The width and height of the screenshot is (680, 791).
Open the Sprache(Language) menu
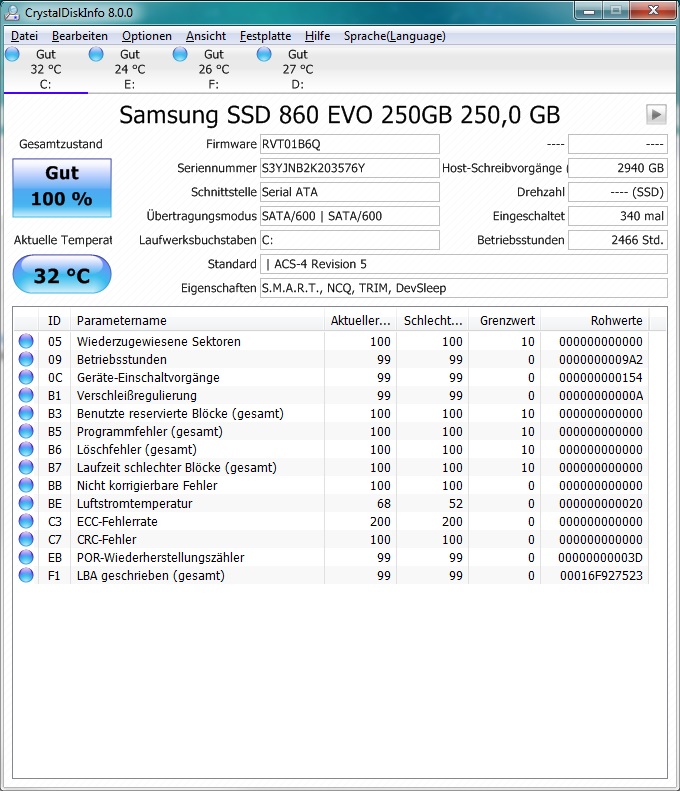point(394,36)
